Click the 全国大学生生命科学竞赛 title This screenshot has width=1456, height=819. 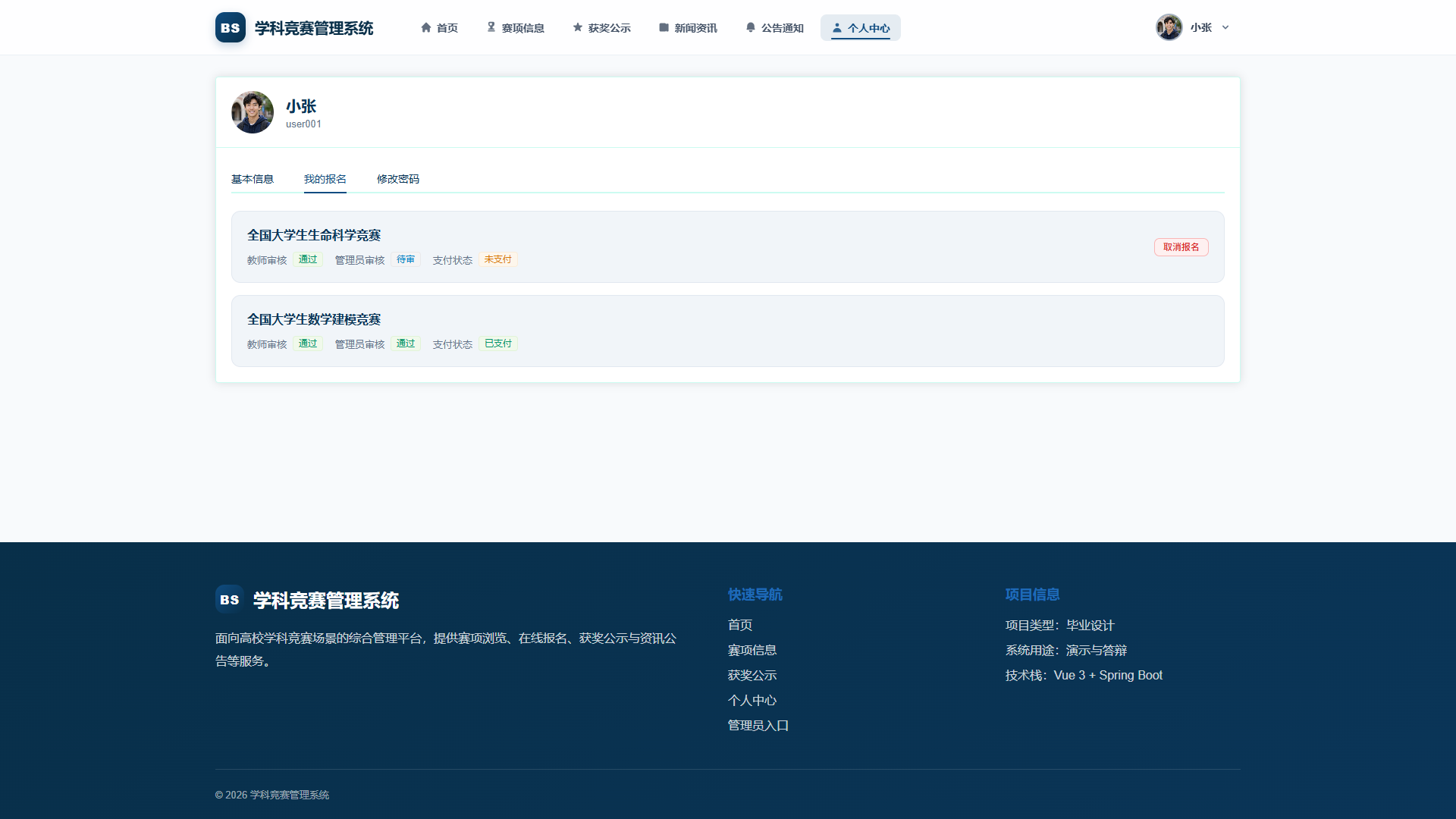[314, 235]
